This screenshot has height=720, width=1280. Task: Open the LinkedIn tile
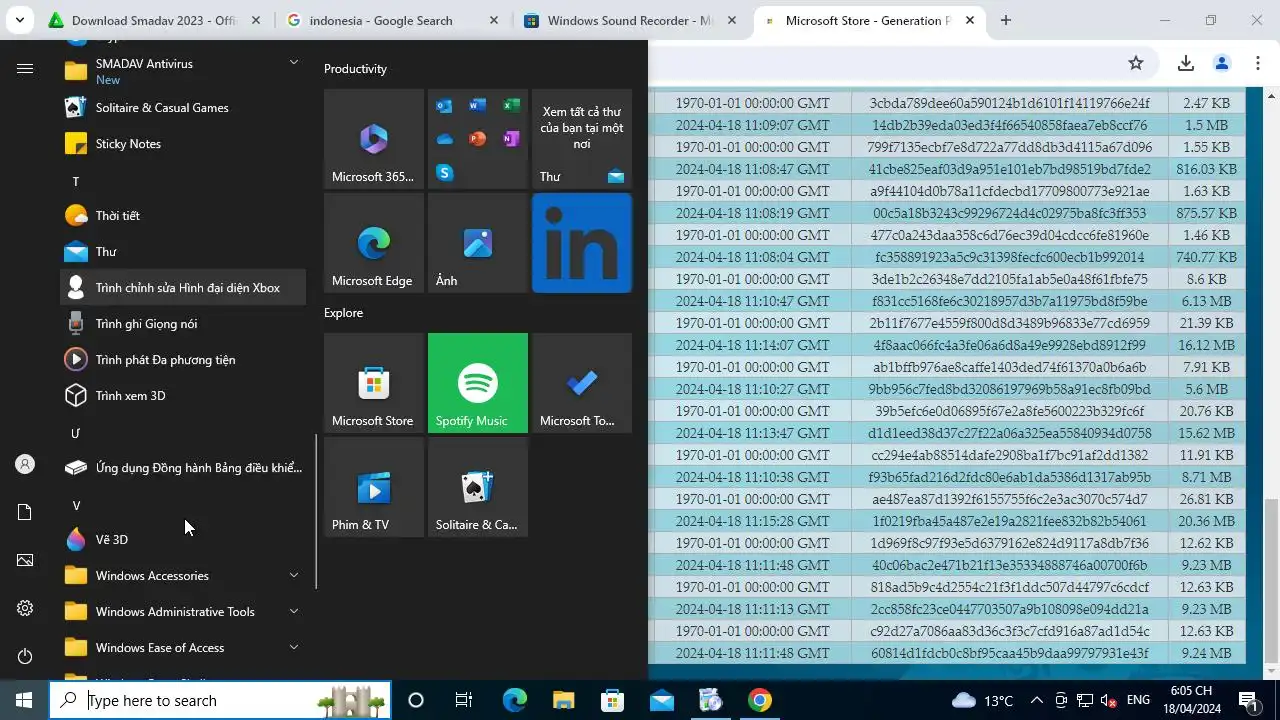click(x=582, y=243)
